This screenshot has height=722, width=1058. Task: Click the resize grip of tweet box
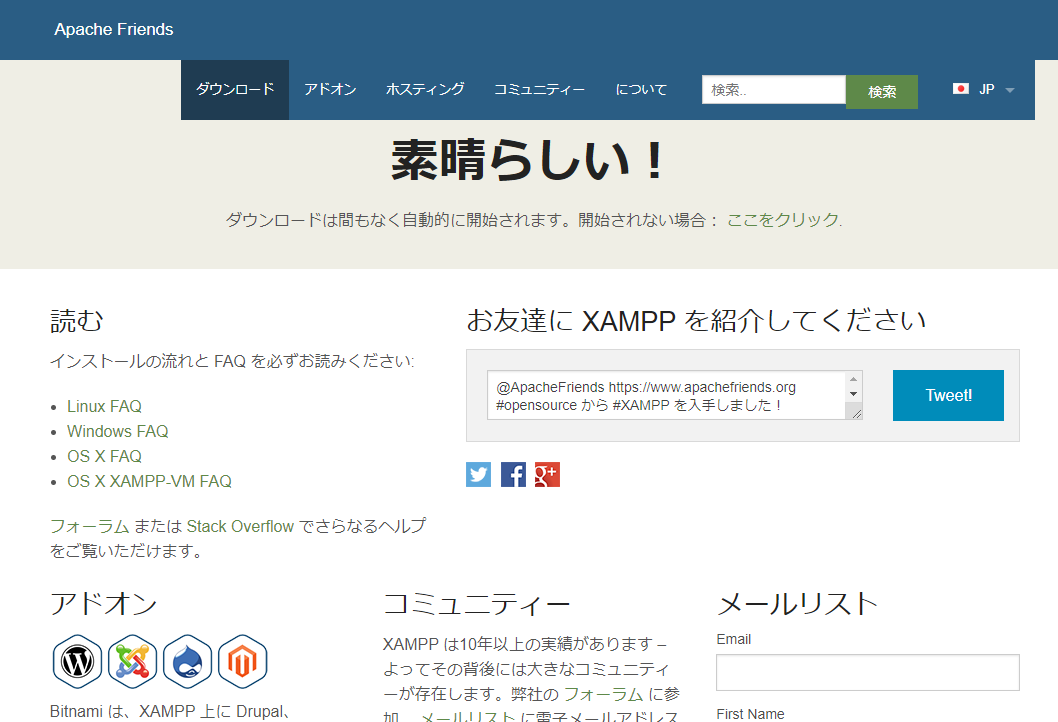click(856, 413)
